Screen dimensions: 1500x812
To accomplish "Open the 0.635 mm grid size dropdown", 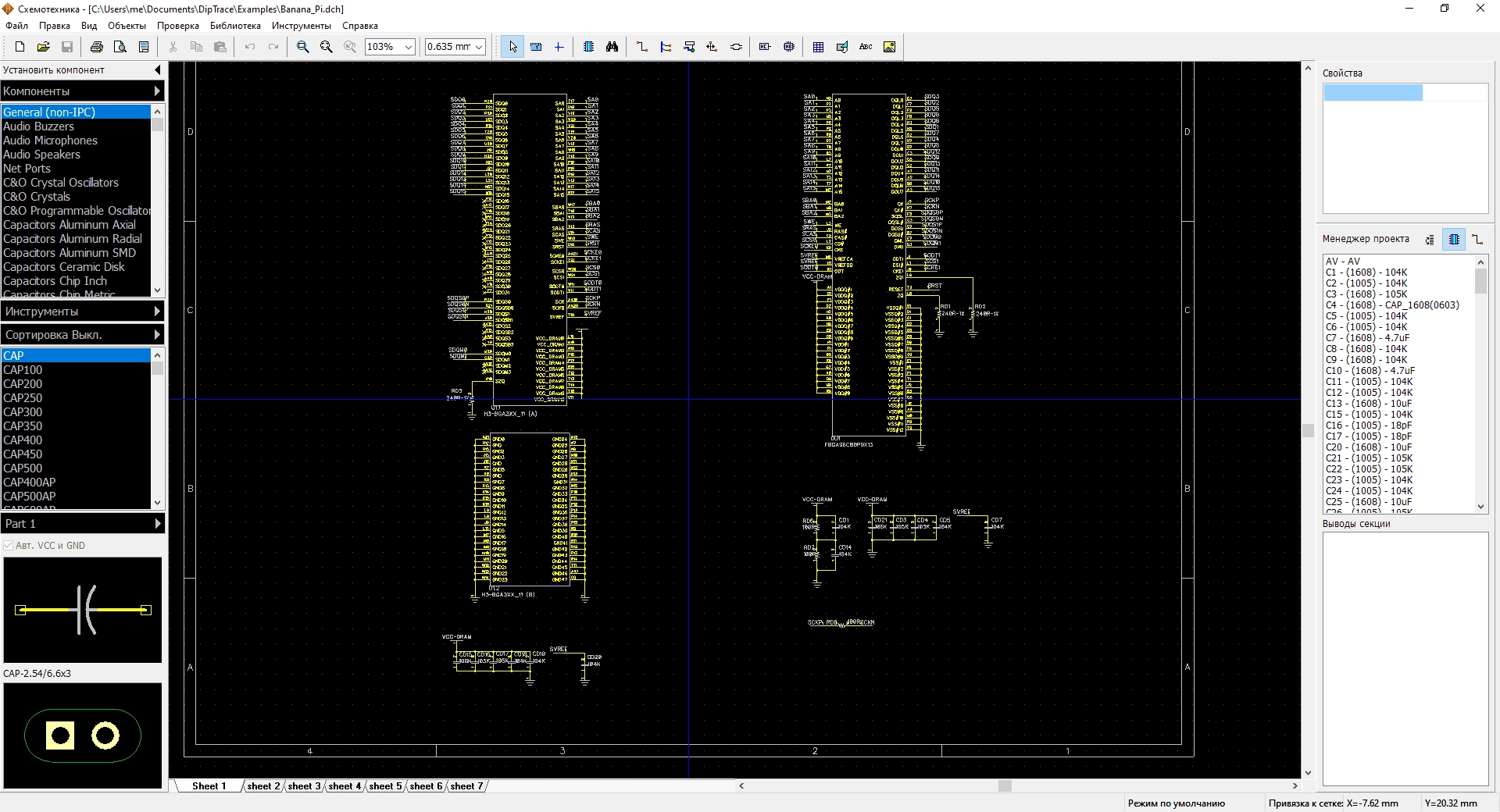I will (479, 47).
